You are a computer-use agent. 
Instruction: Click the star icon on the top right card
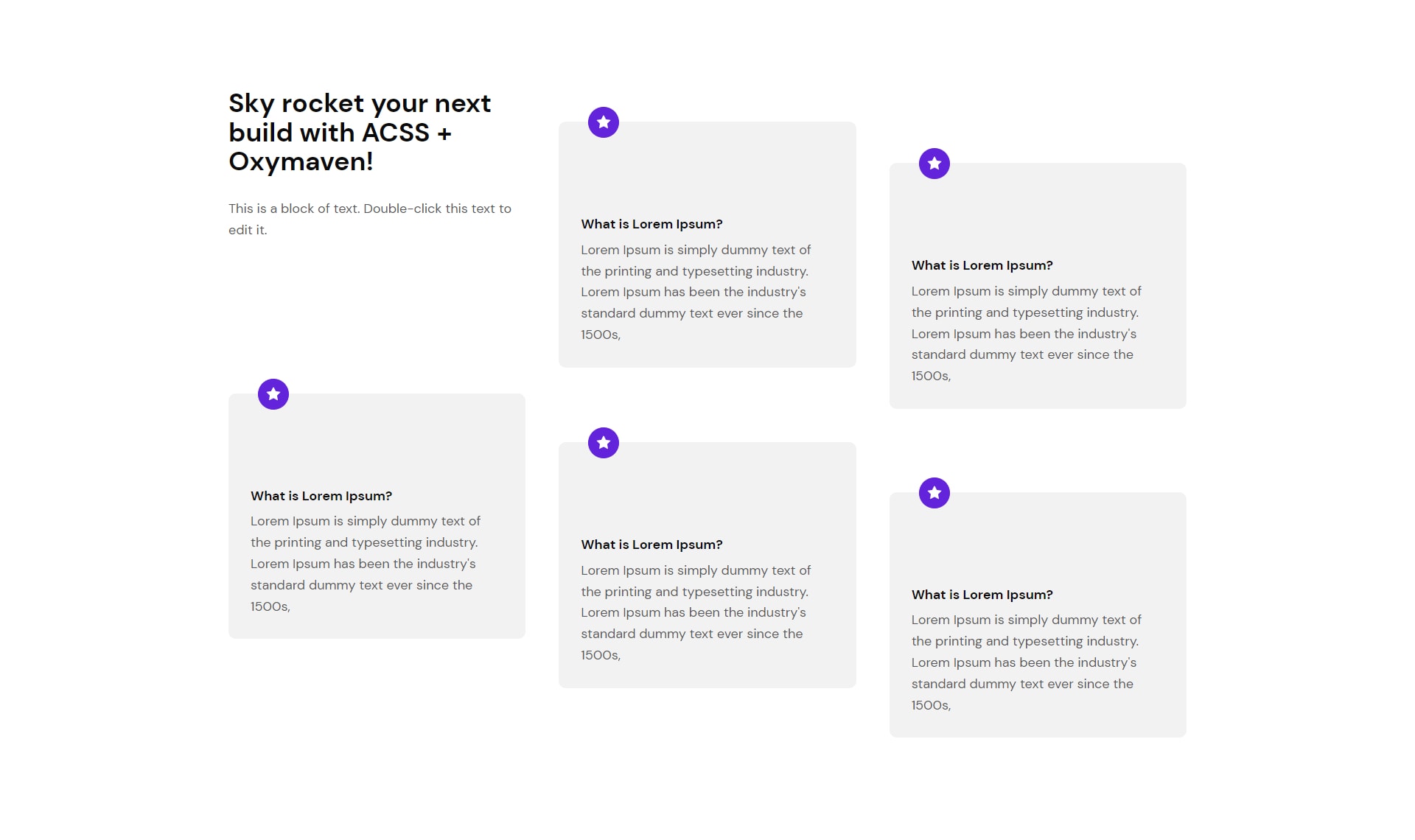[x=934, y=164]
